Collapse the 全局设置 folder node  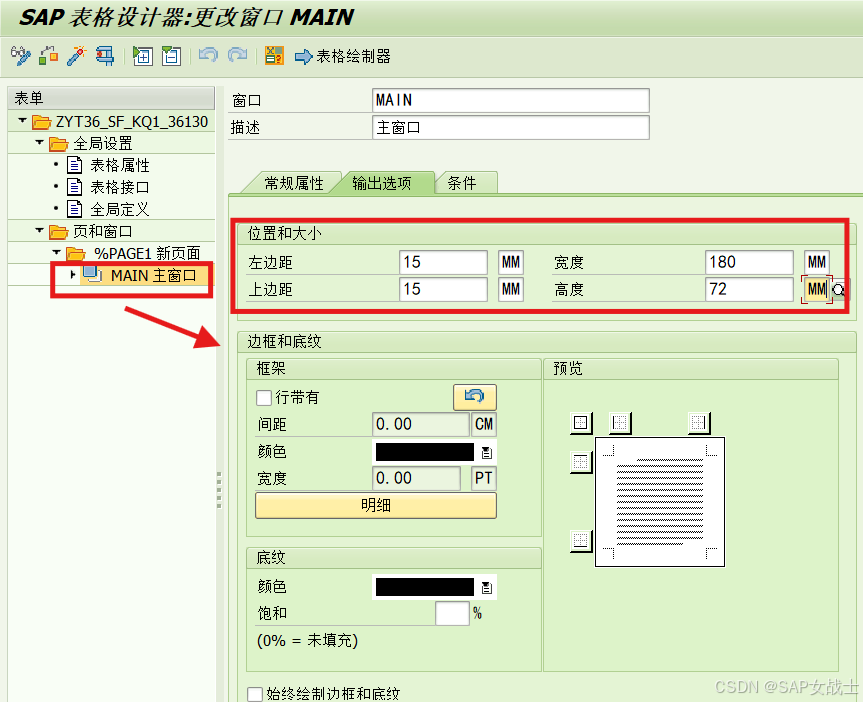[x=39, y=142]
